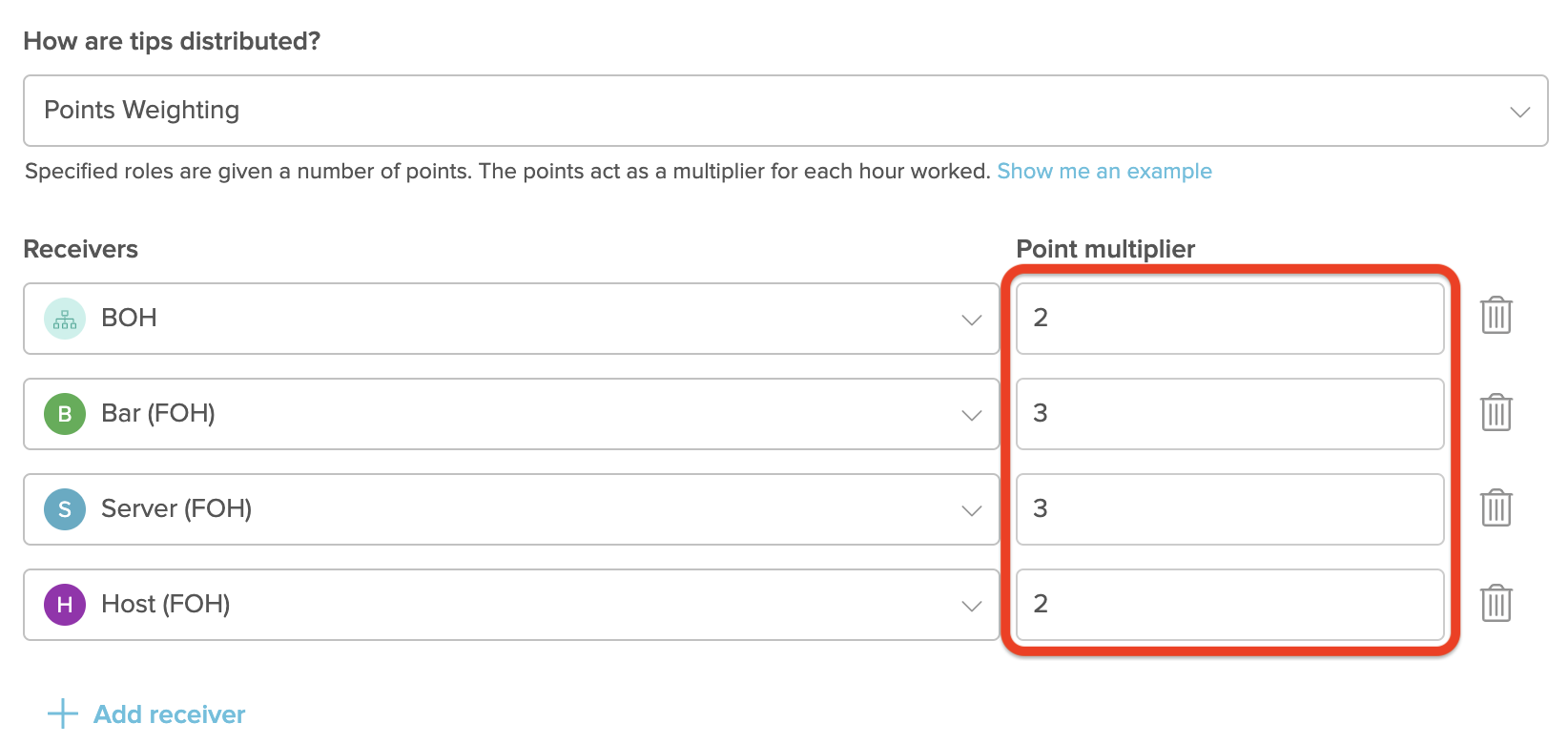This screenshot has height=744, width=1568.
Task: Open the Bar (FOH) receiver dropdown
Action: (971, 414)
